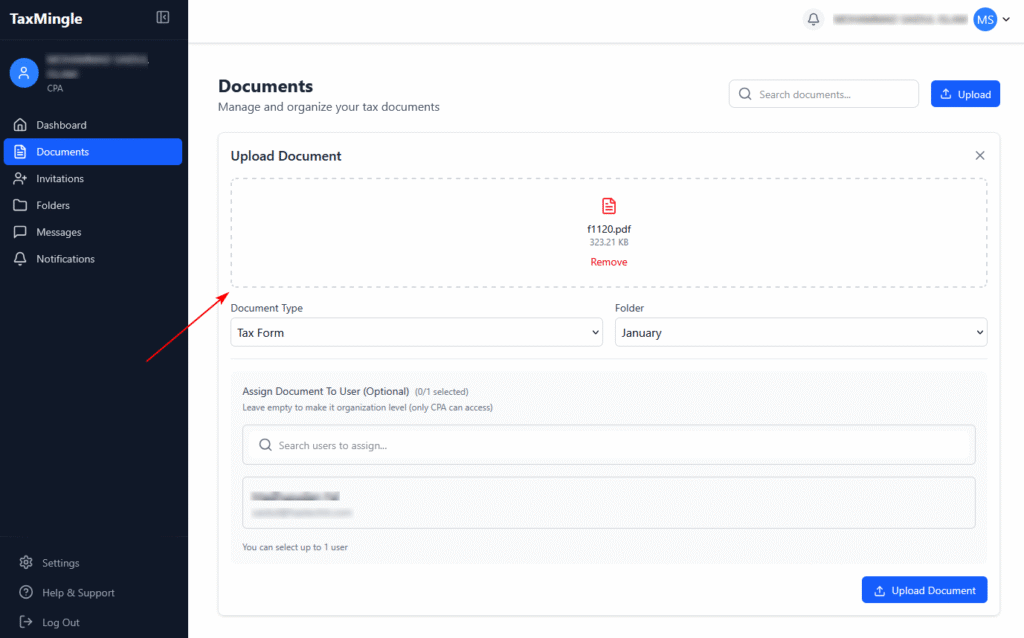Expand the account menu chevron

(x=1006, y=20)
